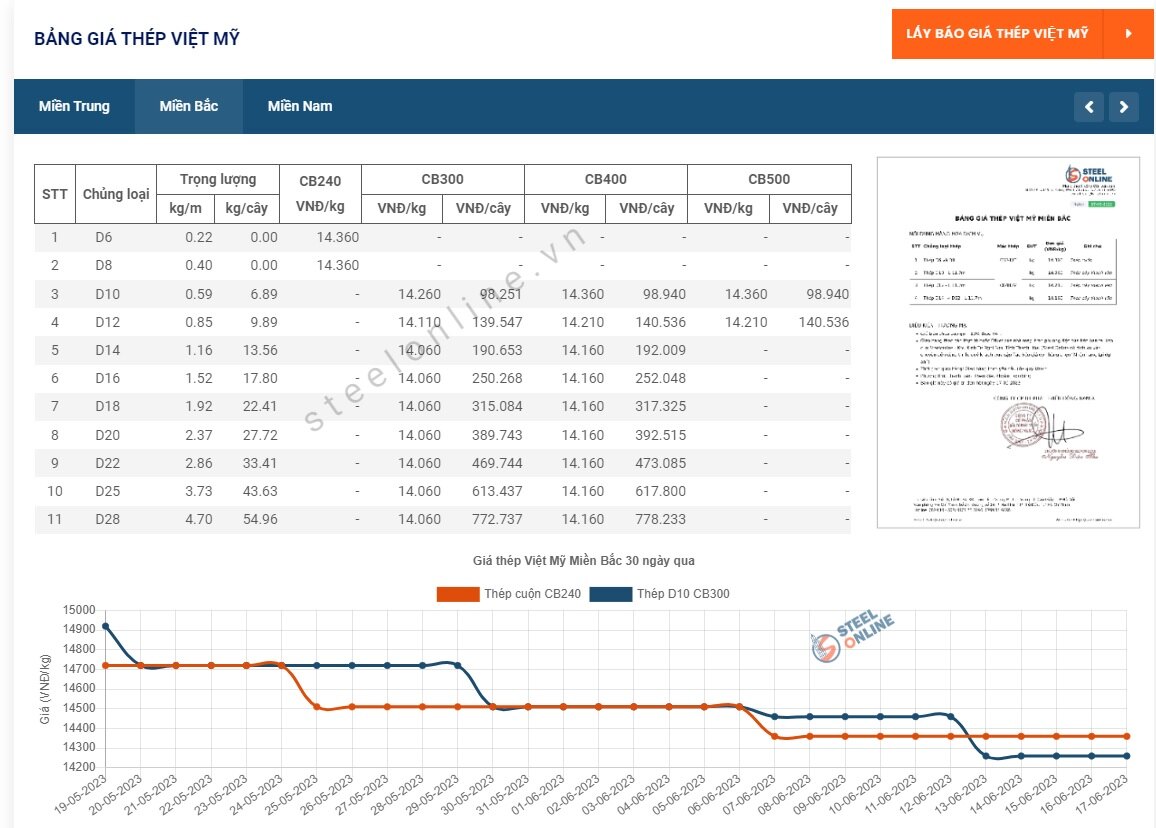Select the Miền Bắc tab
This screenshot has height=828, width=1156.
pyautogui.click(x=189, y=106)
